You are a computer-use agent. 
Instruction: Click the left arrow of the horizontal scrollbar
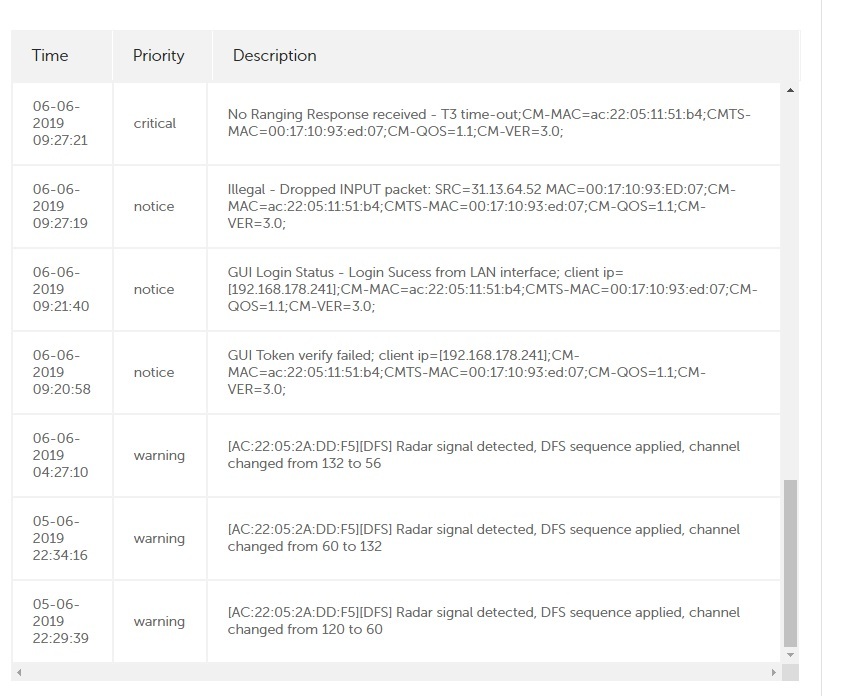[x=17, y=672]
